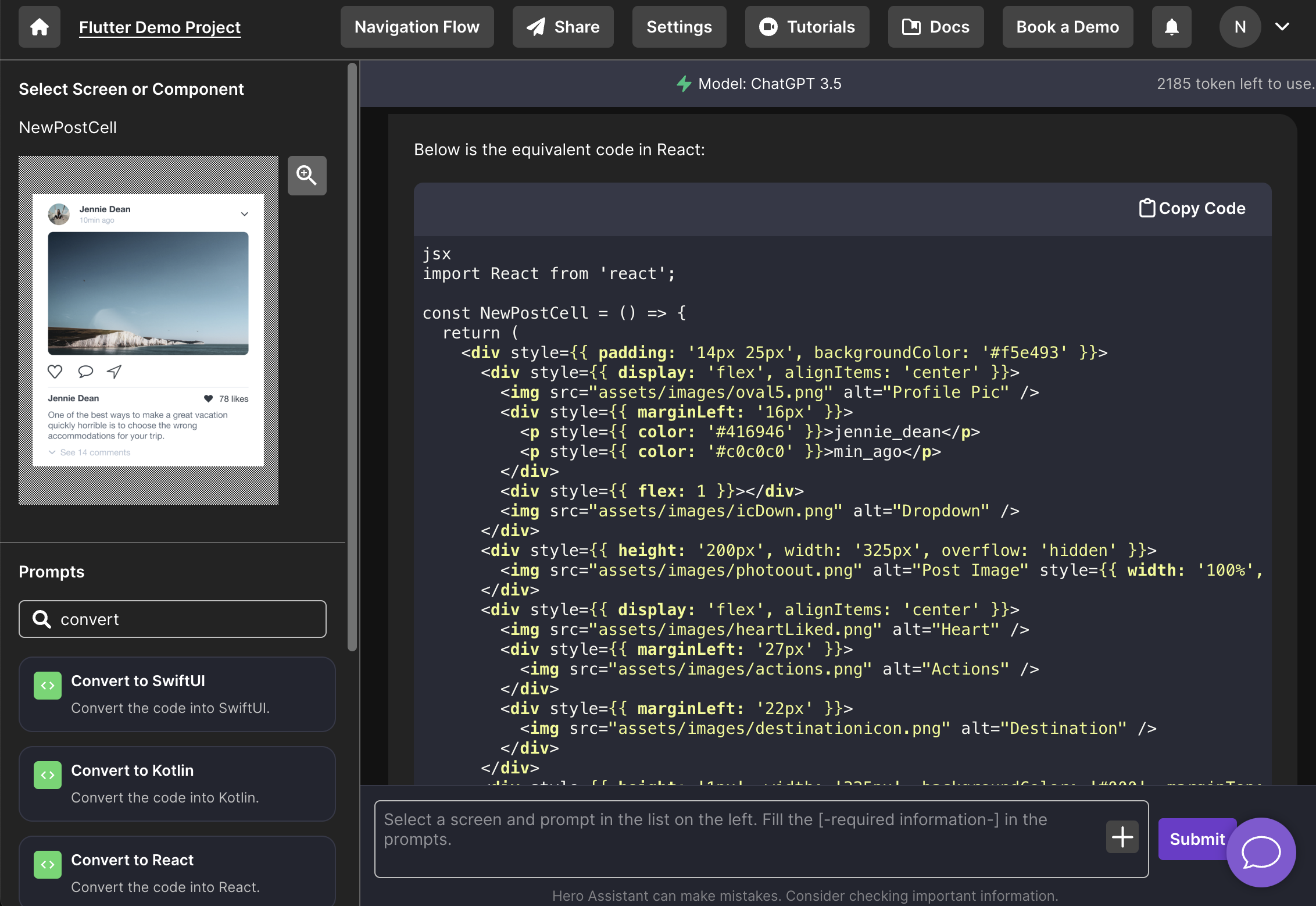
Task: Click the magnifier zoom preview icon
Action: (x=306, y=175)
